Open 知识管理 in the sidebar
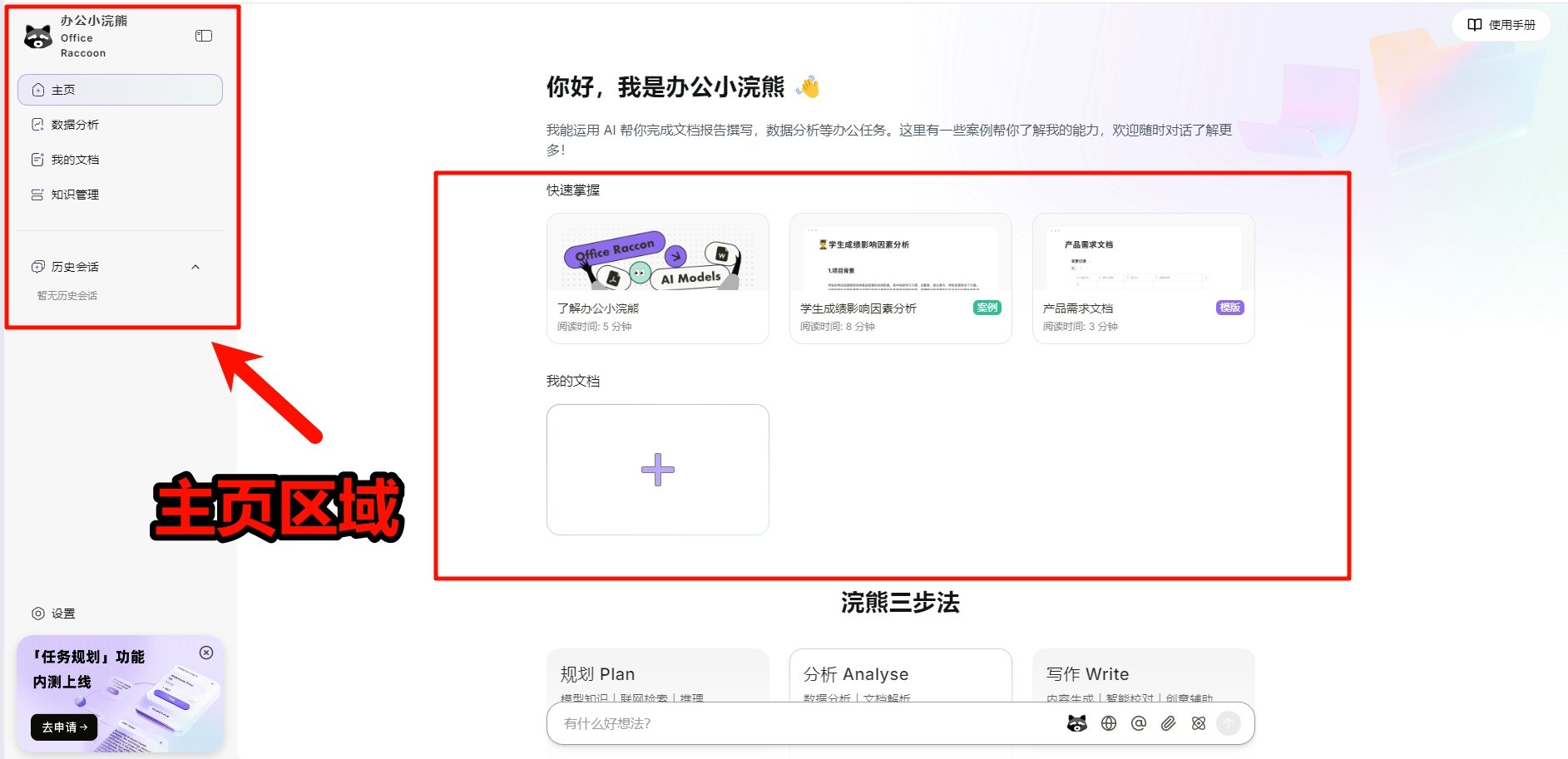The height and width of the screenshot is (759, 1568). [76, 195]
